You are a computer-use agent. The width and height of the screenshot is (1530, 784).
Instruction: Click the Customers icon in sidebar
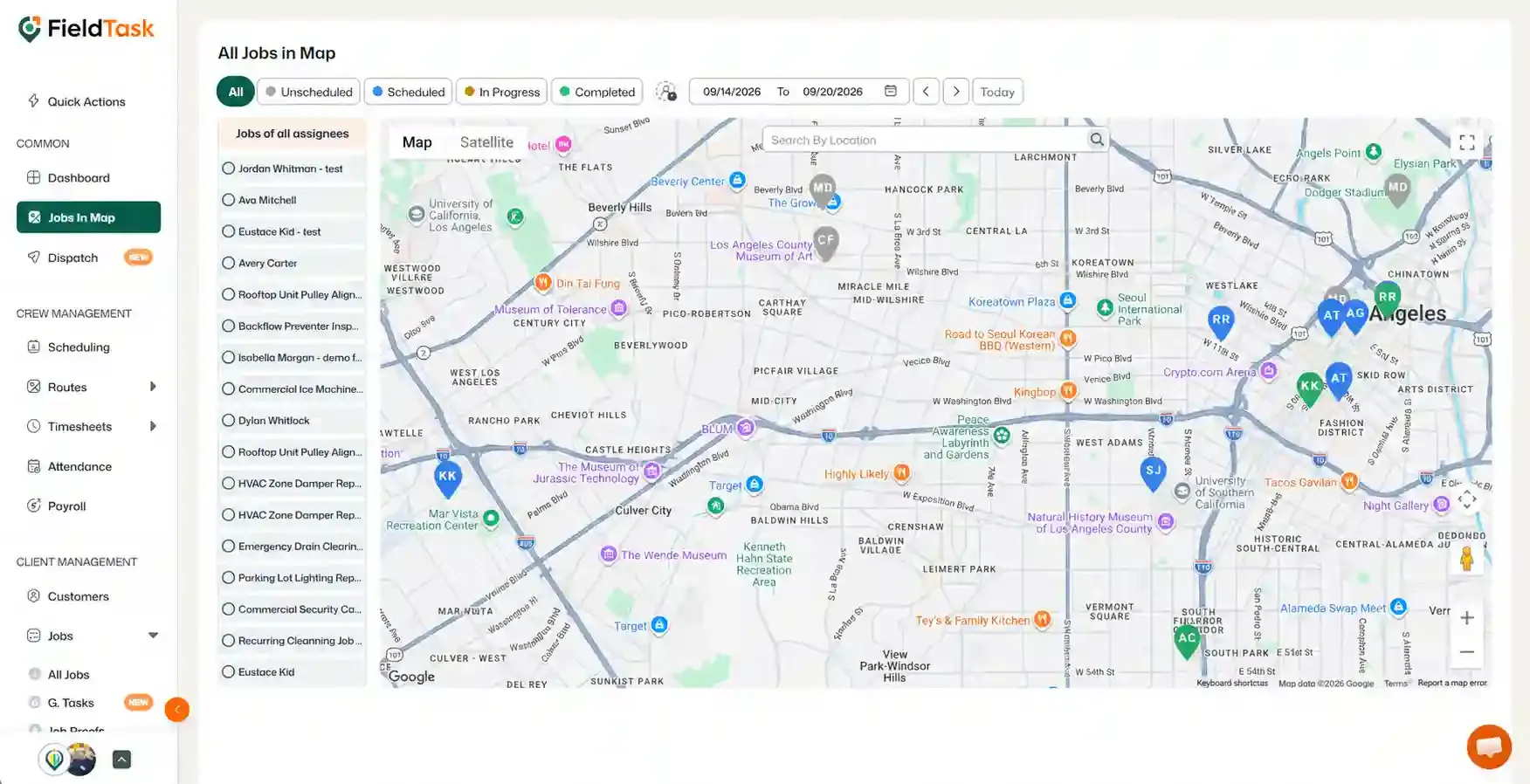(x=33, y=596)
